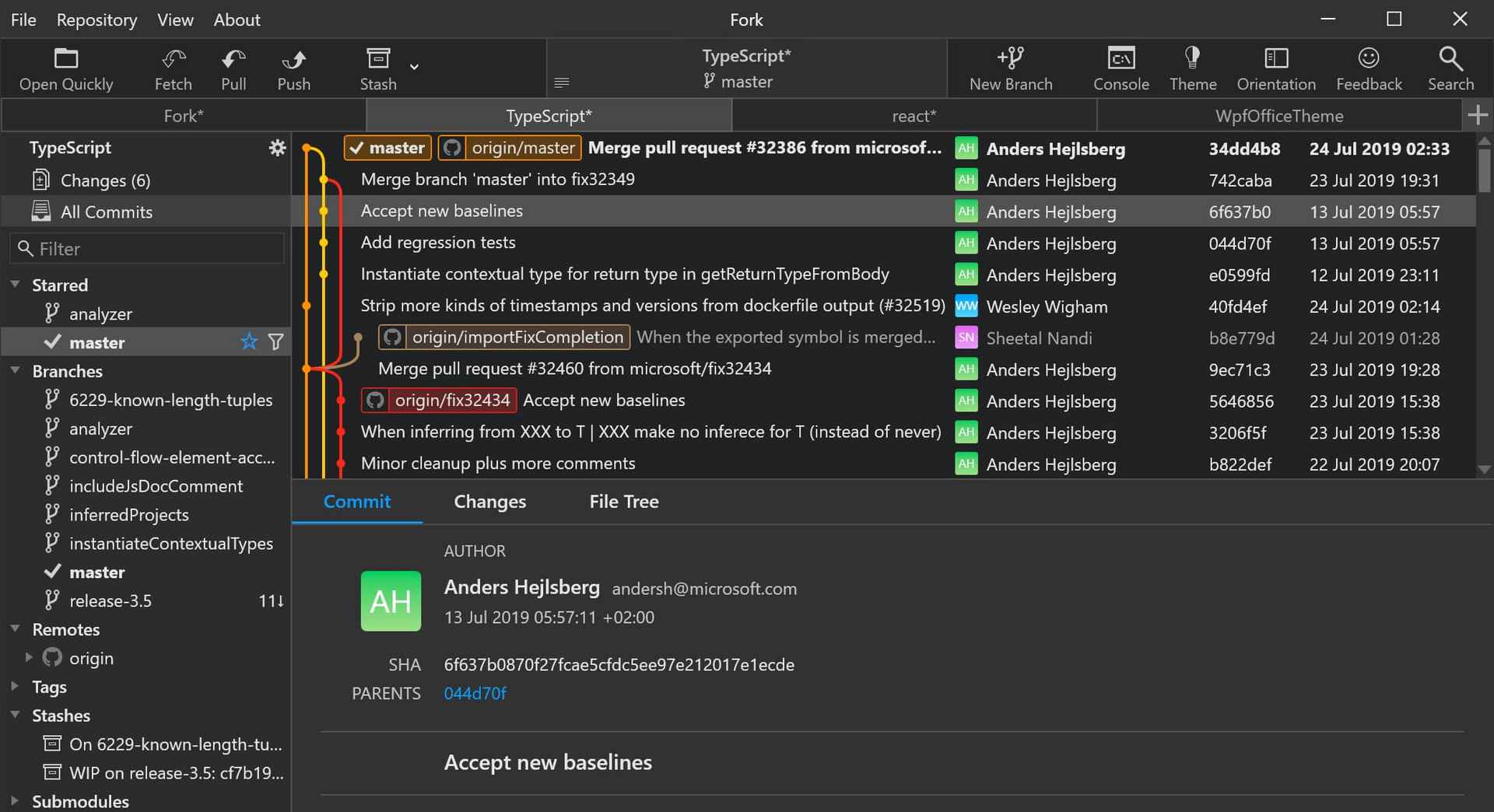Switch to the Changes detail tab
Viewport: 1494px width, 812px height.
[x=490, y=502]
